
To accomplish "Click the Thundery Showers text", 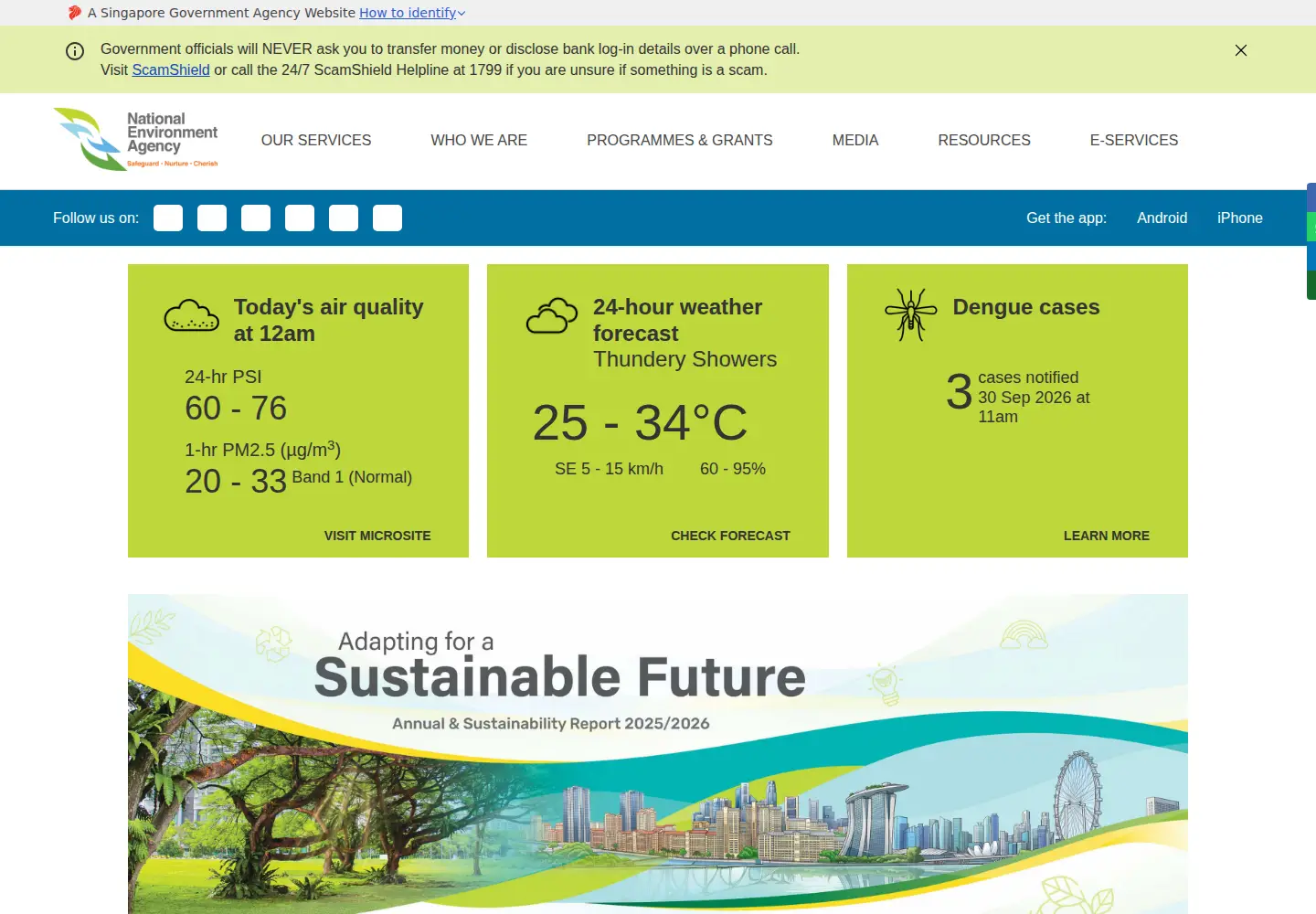I will [x=685, y=359].
